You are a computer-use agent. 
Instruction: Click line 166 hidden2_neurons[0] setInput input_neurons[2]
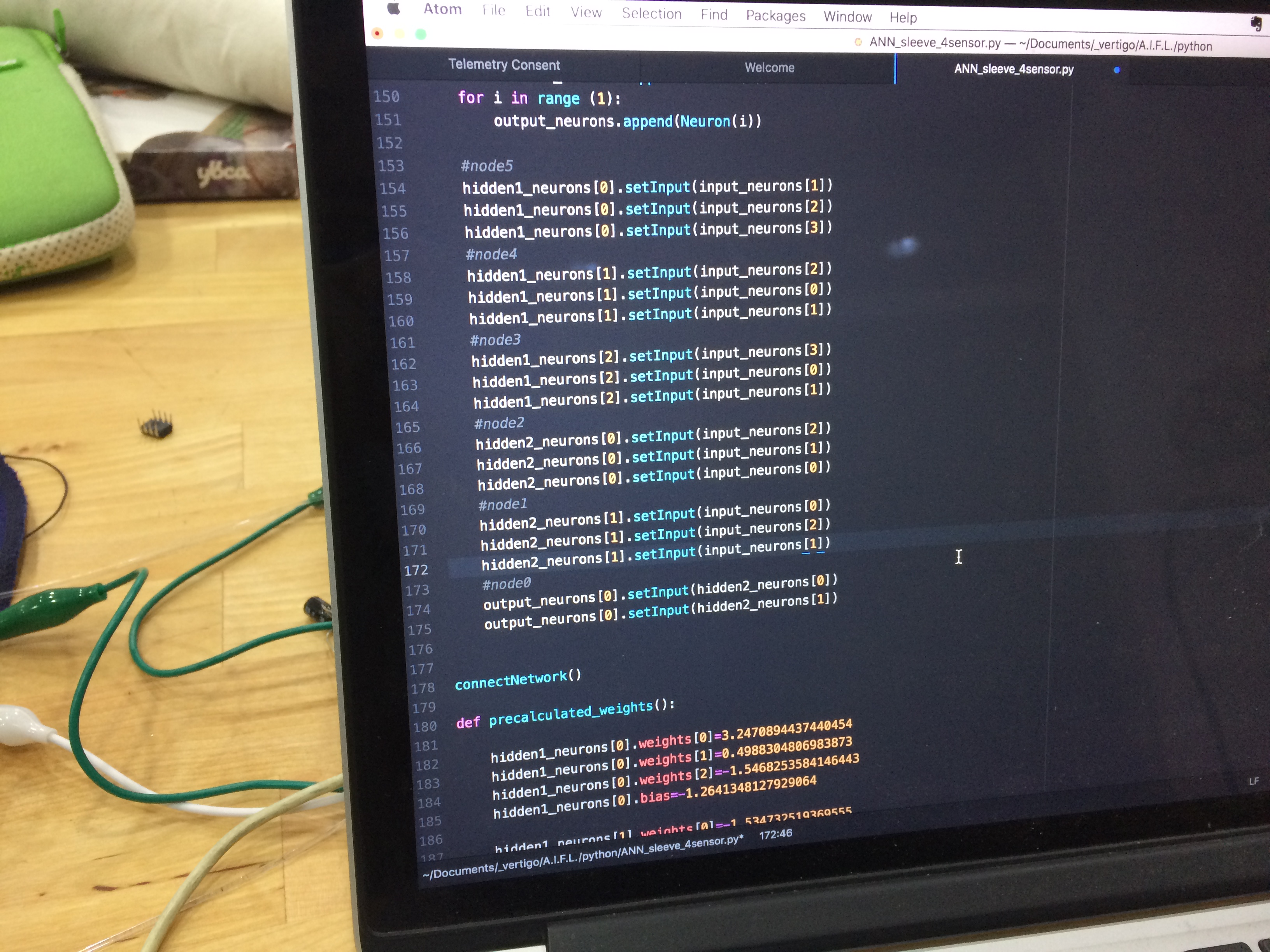[x=653, y=436]
